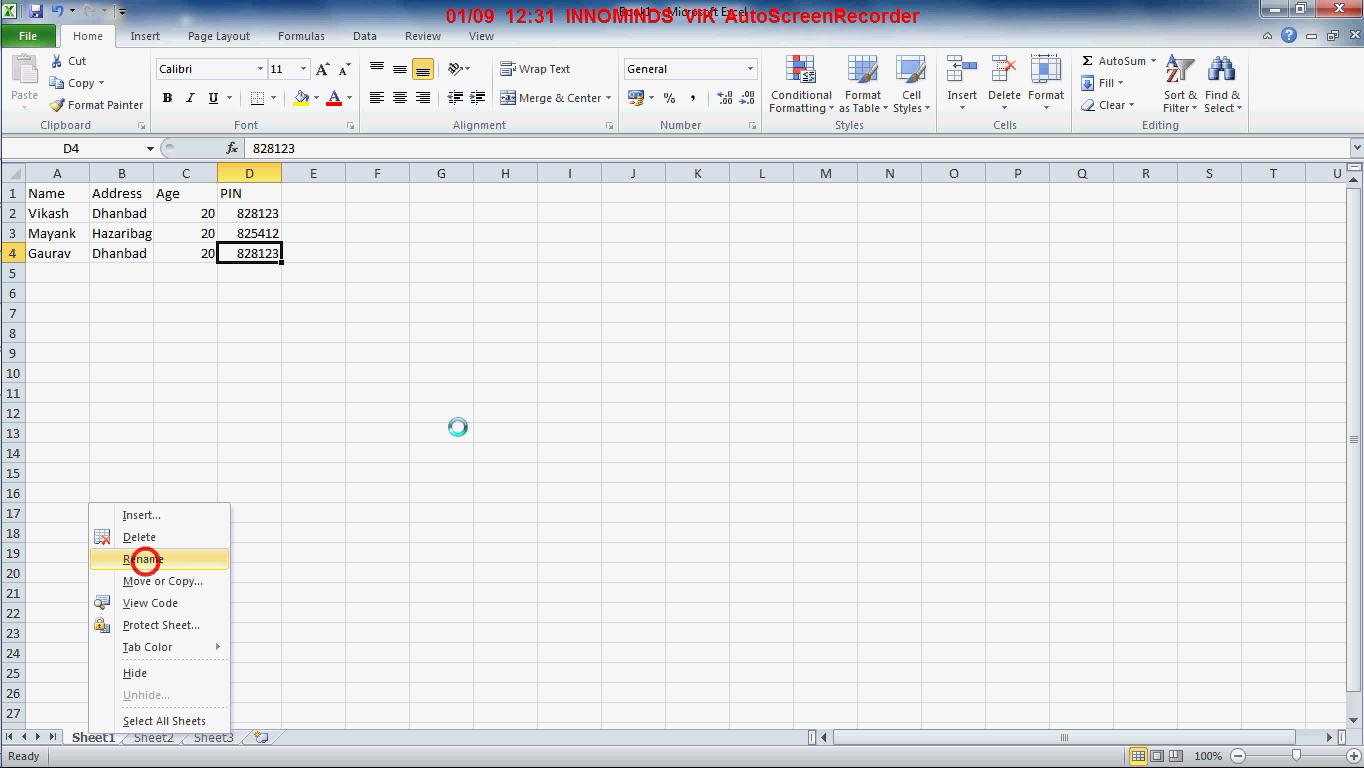Click the Increase Decimal icon

click(725, 98)
